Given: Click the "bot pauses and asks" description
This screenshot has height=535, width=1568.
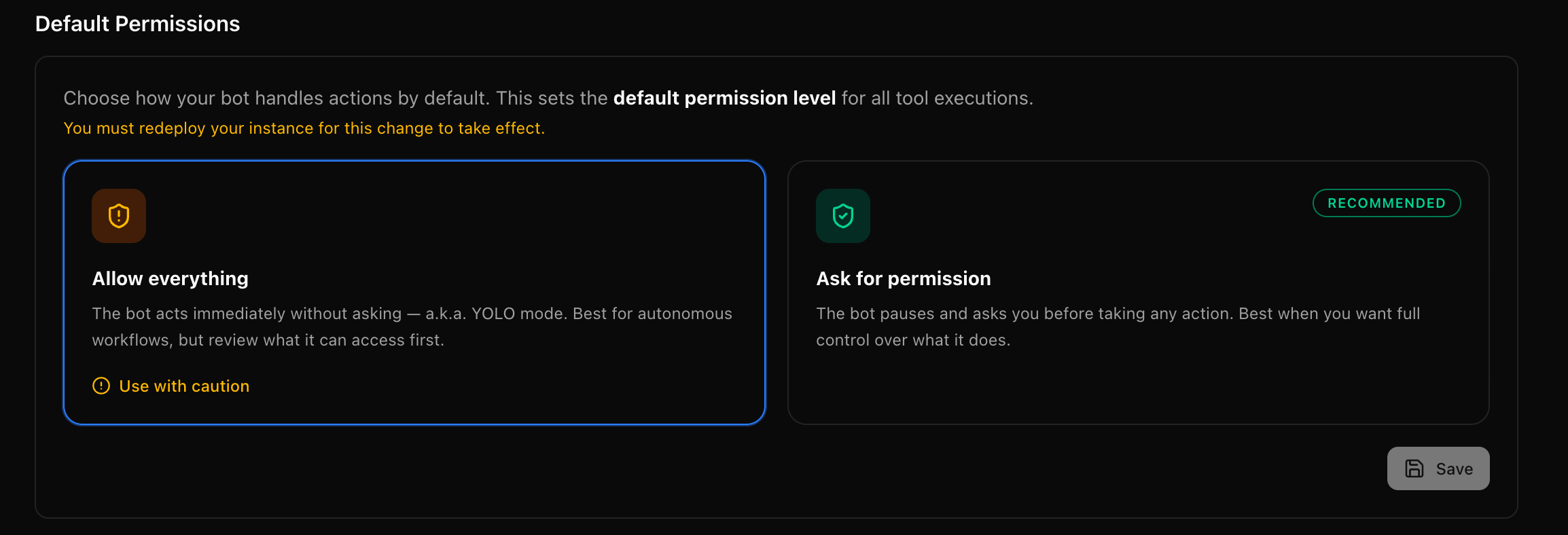Looking at the screenshot, I should 1118,314.
